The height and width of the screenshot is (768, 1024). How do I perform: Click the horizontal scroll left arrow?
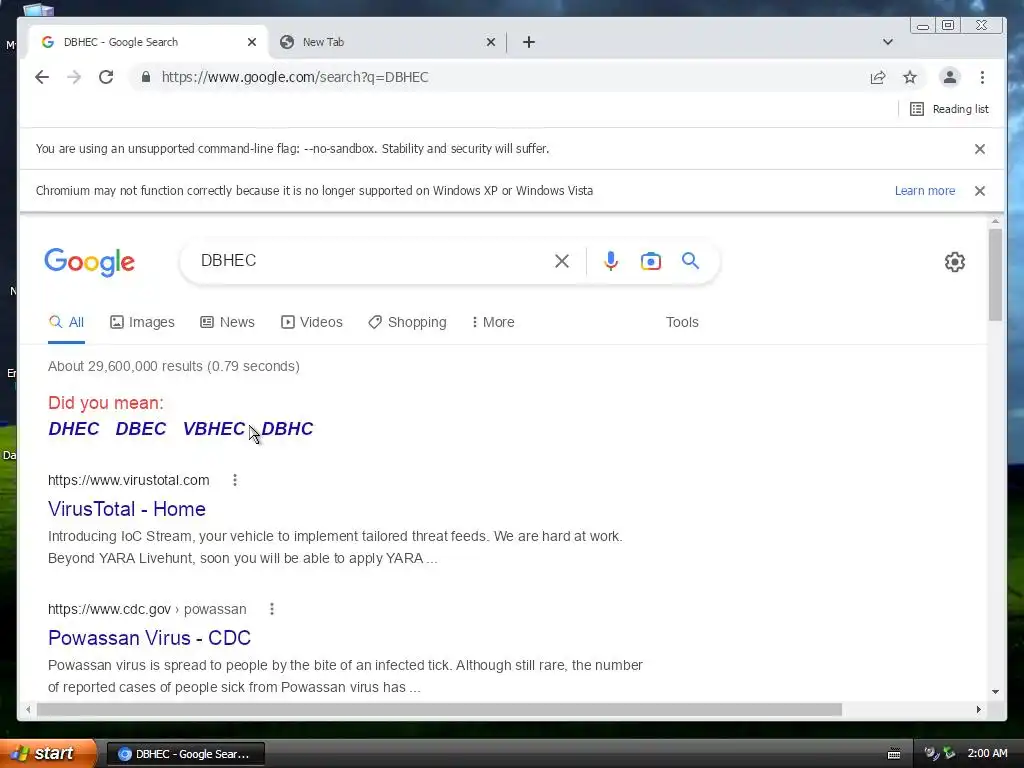28,709
